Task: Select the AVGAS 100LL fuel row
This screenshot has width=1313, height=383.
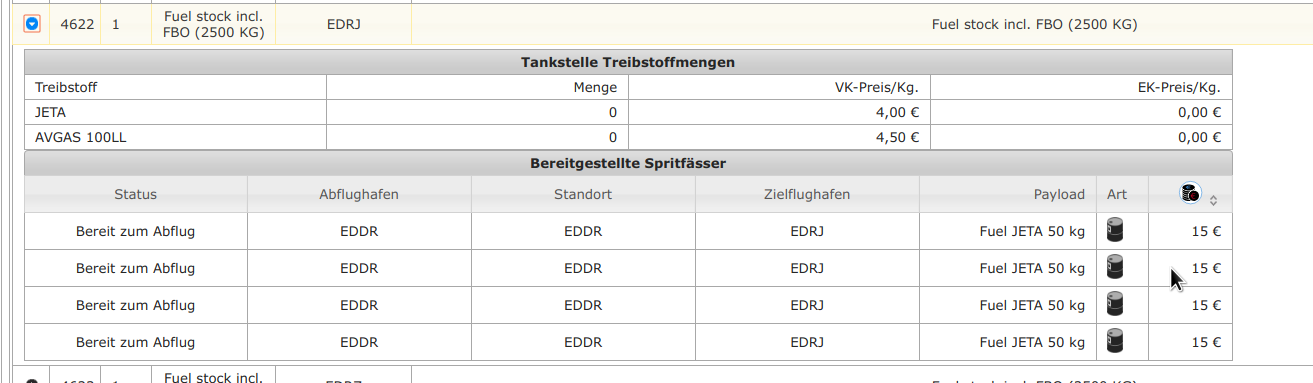Action: pyautogui.click(x=628, y=138)
